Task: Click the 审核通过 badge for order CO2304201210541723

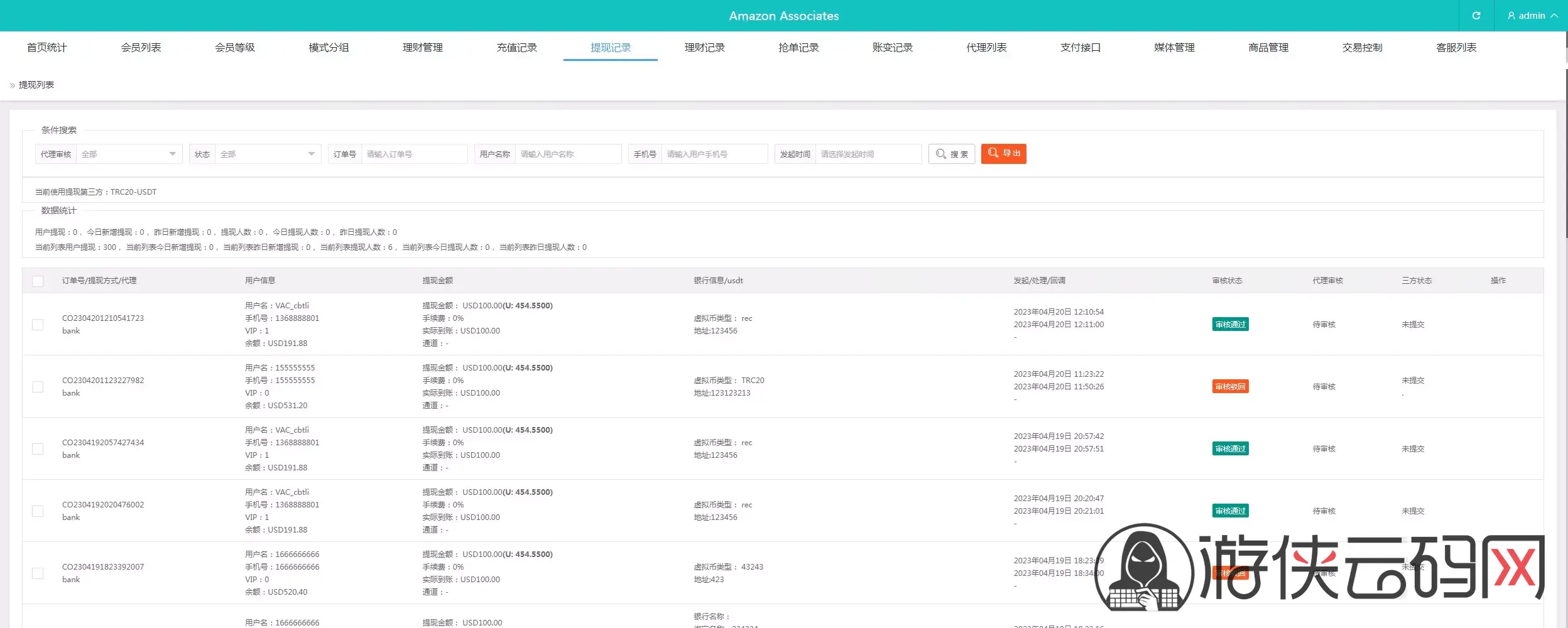Action: (x=1230, y=325)
